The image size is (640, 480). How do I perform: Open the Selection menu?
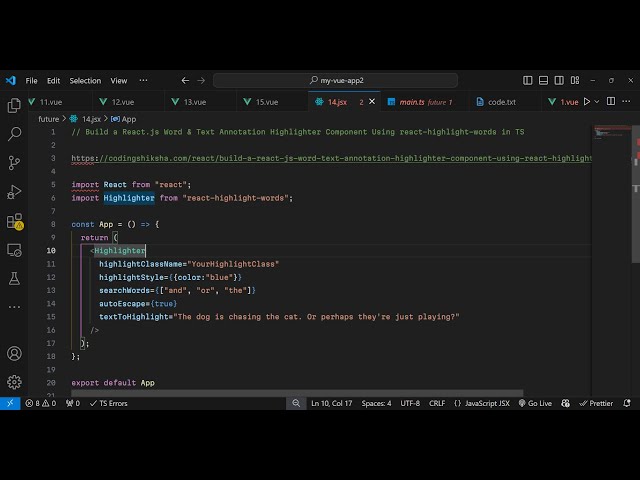(85, 81)
